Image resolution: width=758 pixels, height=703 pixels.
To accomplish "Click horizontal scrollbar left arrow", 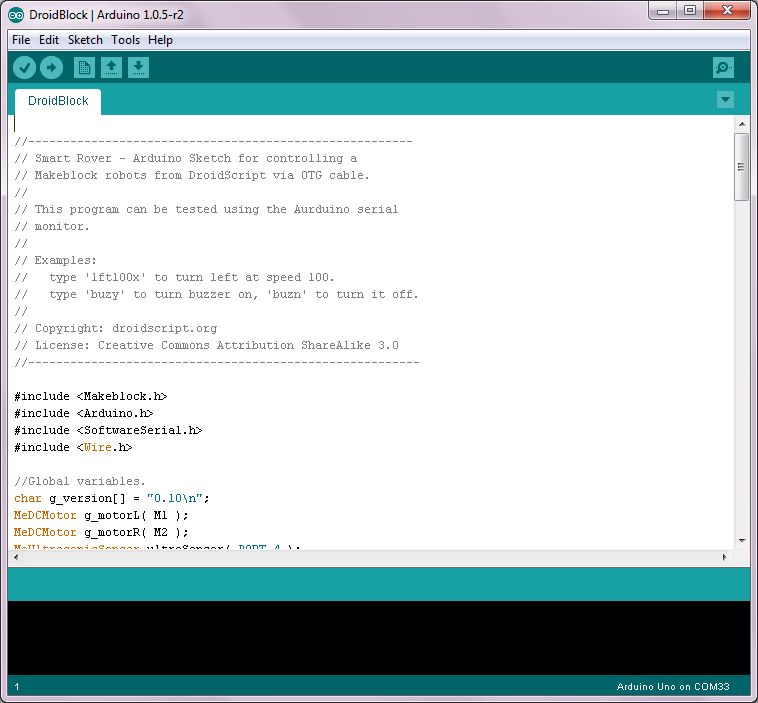I will coord(16,557).
